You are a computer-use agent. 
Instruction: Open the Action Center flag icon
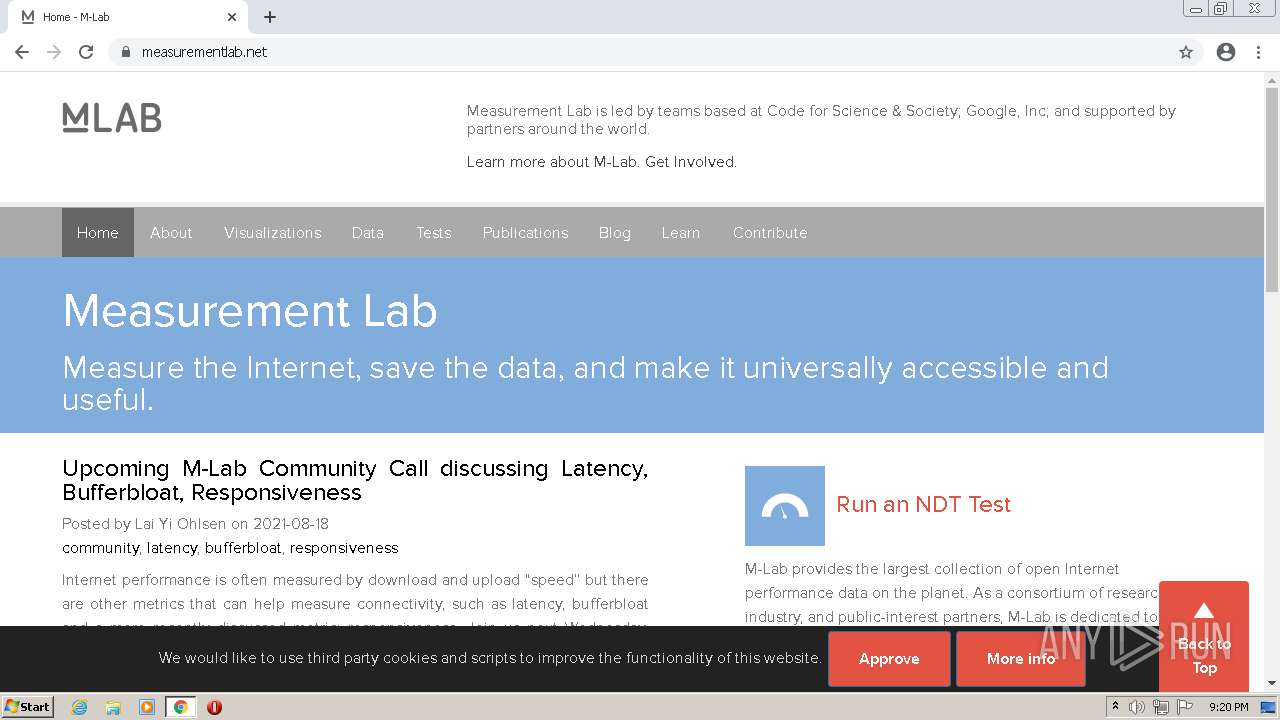click(x=1185, y=707)
